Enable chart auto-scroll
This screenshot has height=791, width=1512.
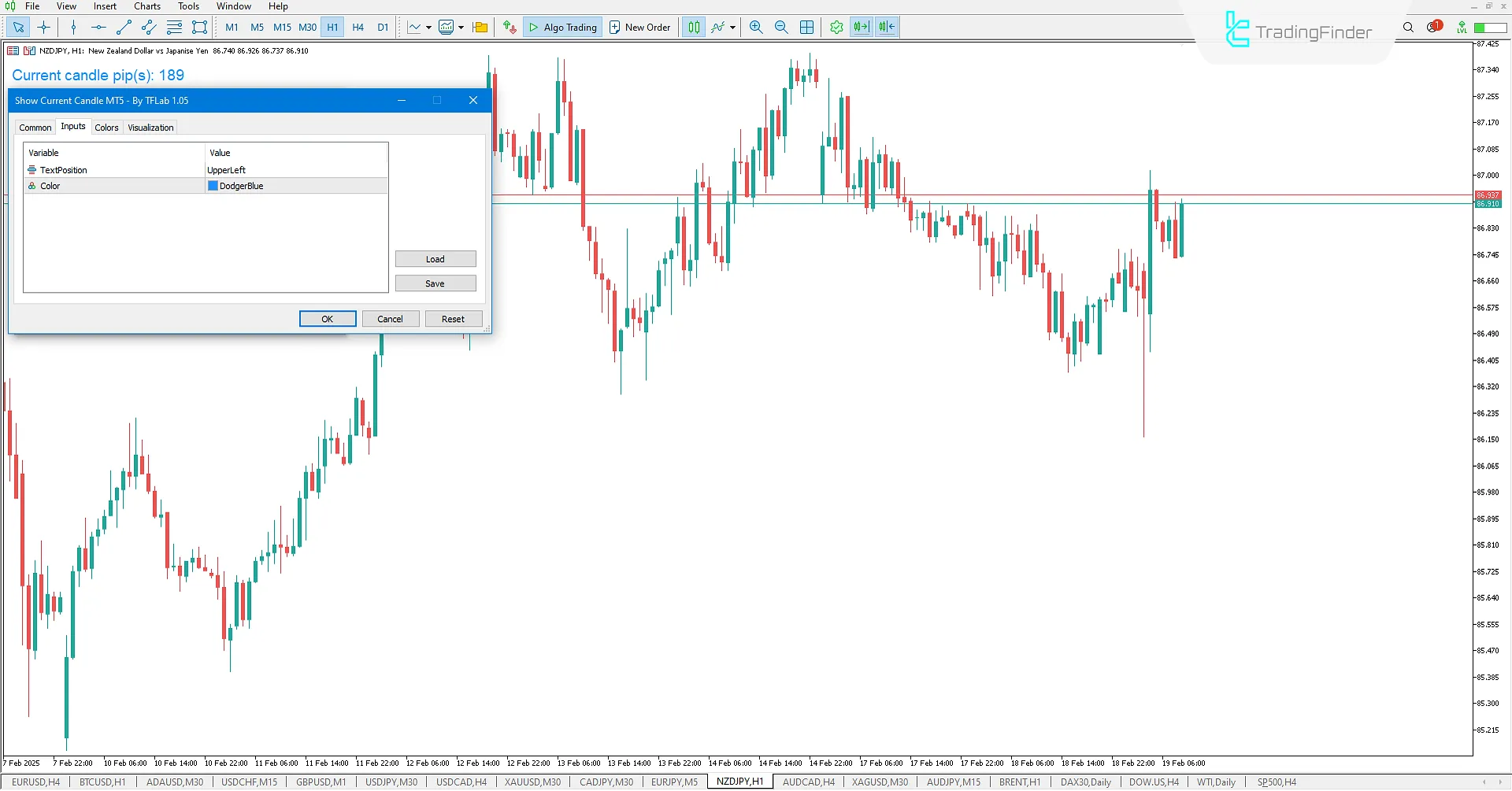(862, 27)
